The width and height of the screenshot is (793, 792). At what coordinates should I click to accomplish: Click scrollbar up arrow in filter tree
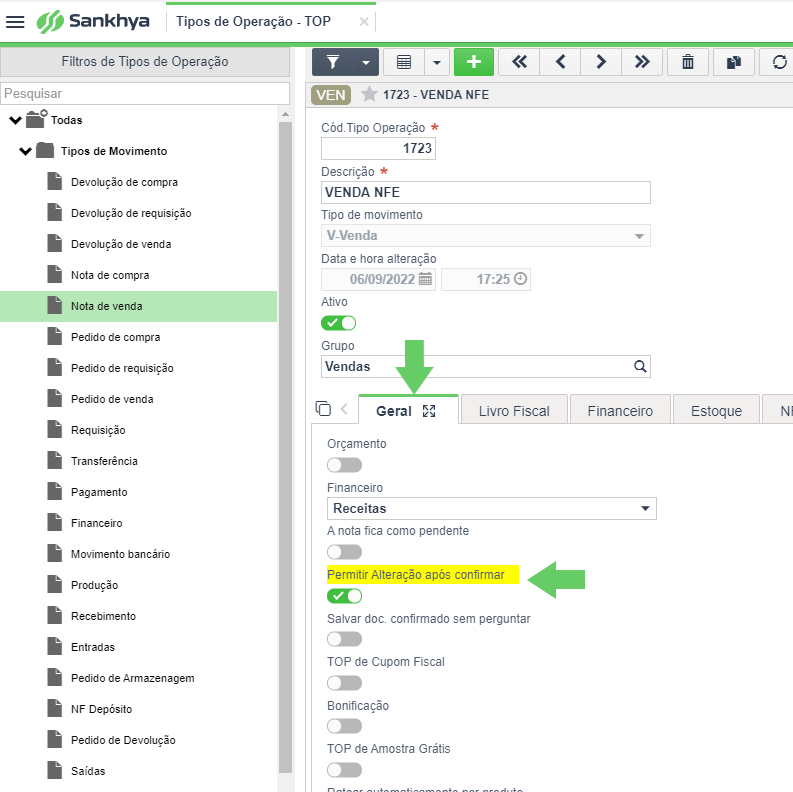click(285, 114)
